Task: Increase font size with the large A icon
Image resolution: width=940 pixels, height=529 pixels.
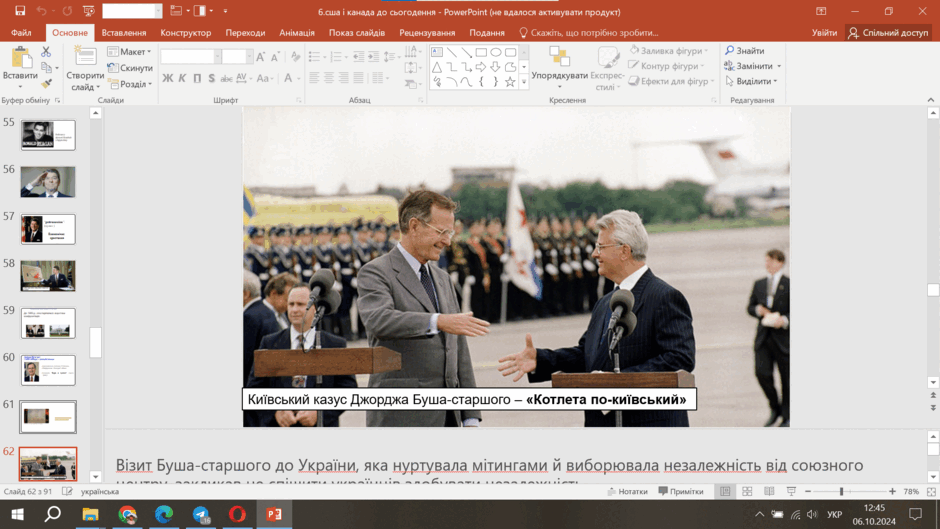Action: (261, 57)
